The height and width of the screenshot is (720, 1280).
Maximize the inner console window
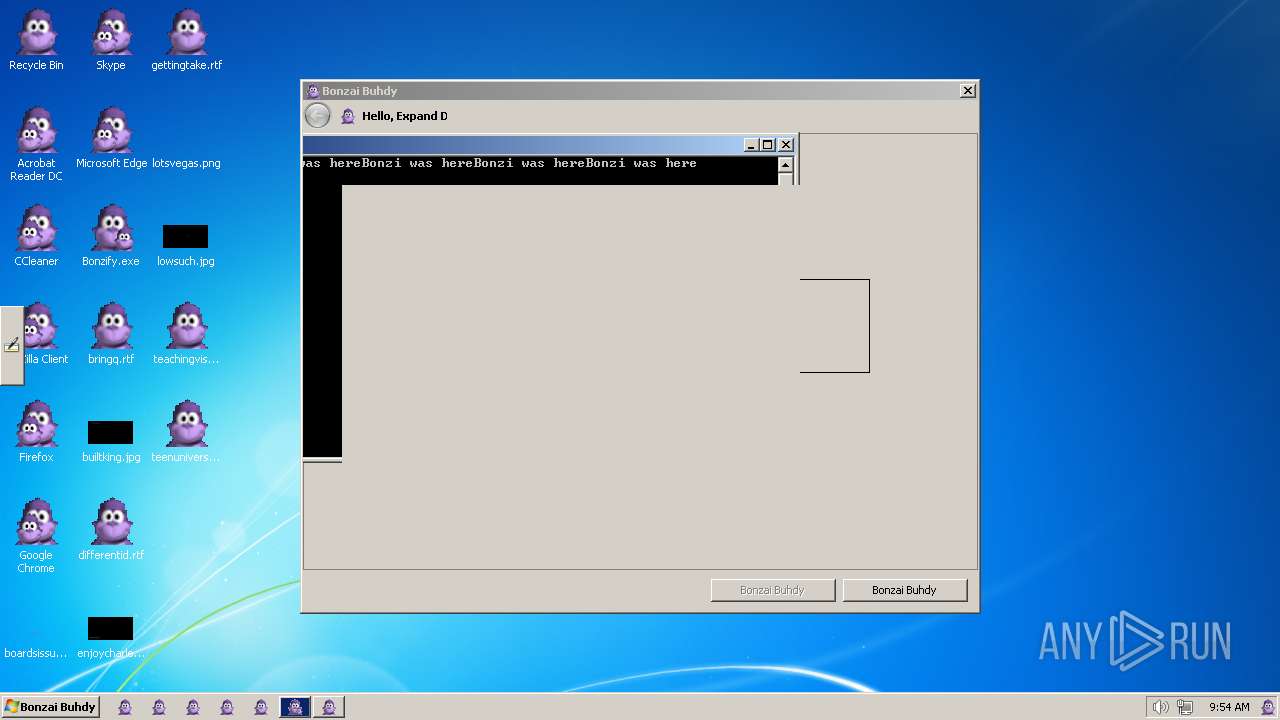pos(768,145)
